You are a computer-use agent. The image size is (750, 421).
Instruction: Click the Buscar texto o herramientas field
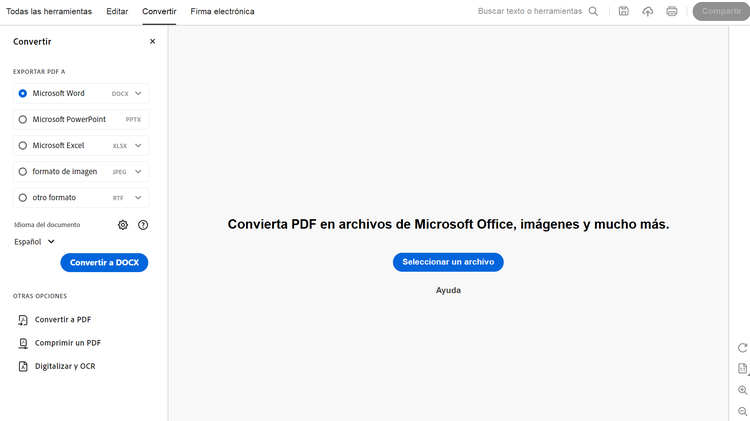(529, 11)
